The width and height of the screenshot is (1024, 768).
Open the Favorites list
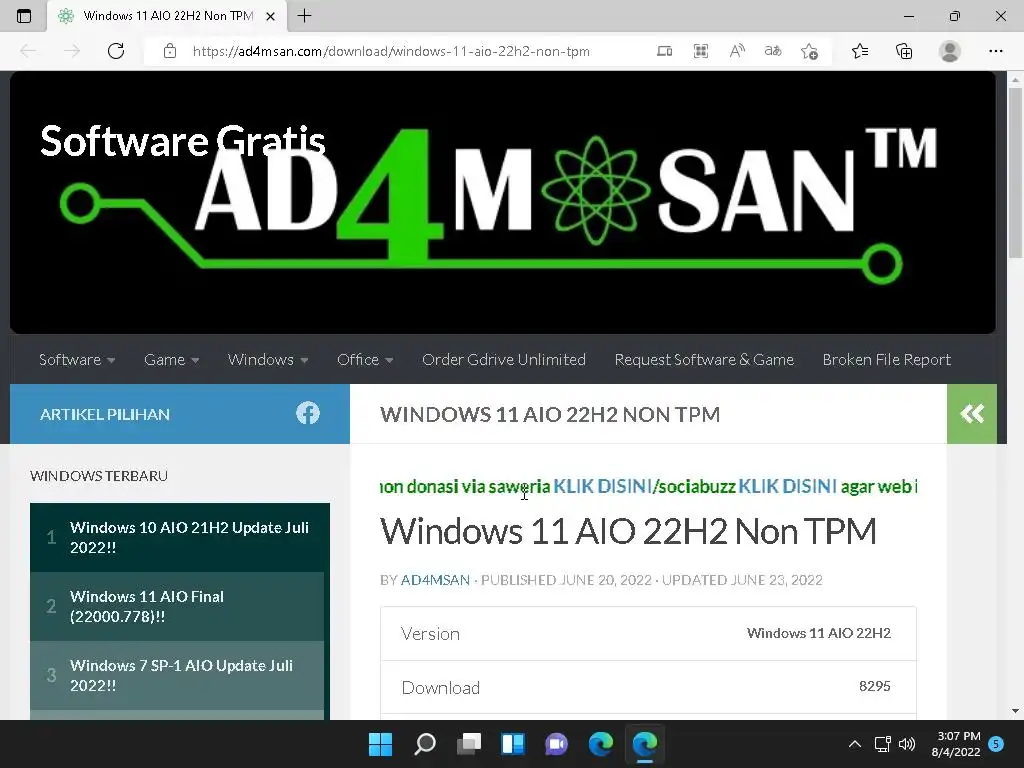860,51
